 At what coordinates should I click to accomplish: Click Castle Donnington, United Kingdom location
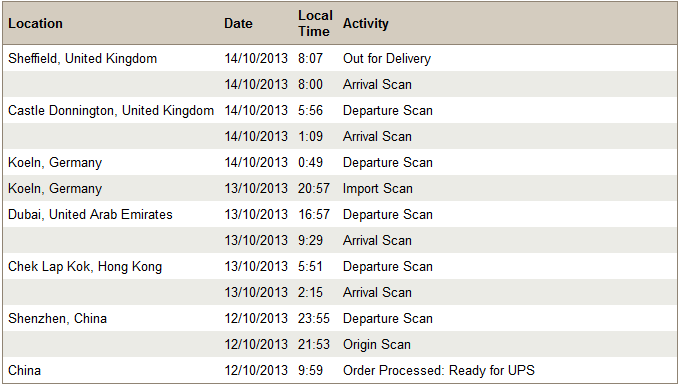(111, 110)
